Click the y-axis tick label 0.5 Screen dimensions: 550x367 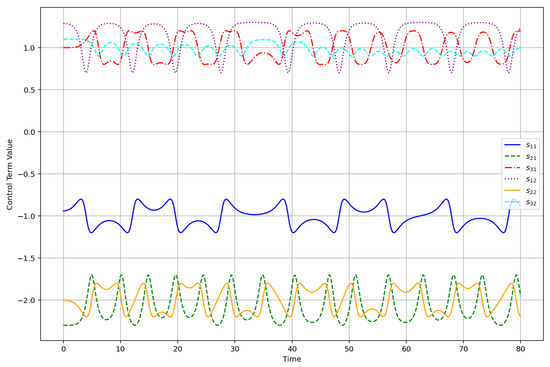pyautogui.click(x=29, y=90)
